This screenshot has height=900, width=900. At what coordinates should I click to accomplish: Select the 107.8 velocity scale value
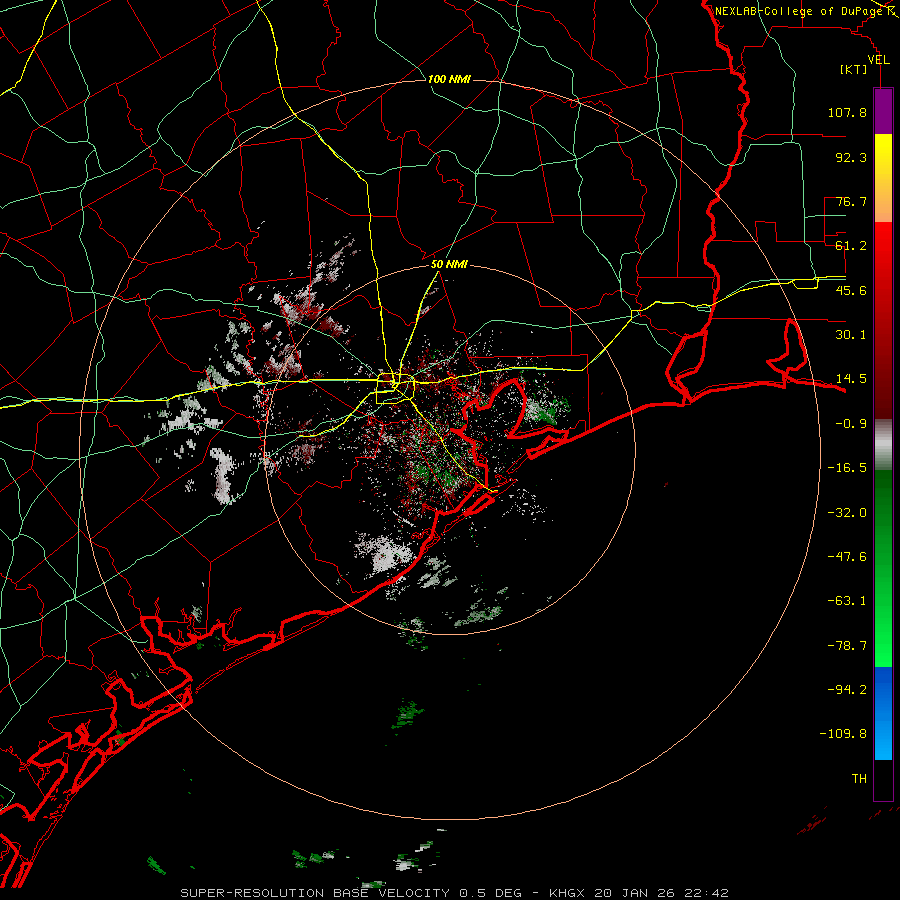[x=847, y=112]
